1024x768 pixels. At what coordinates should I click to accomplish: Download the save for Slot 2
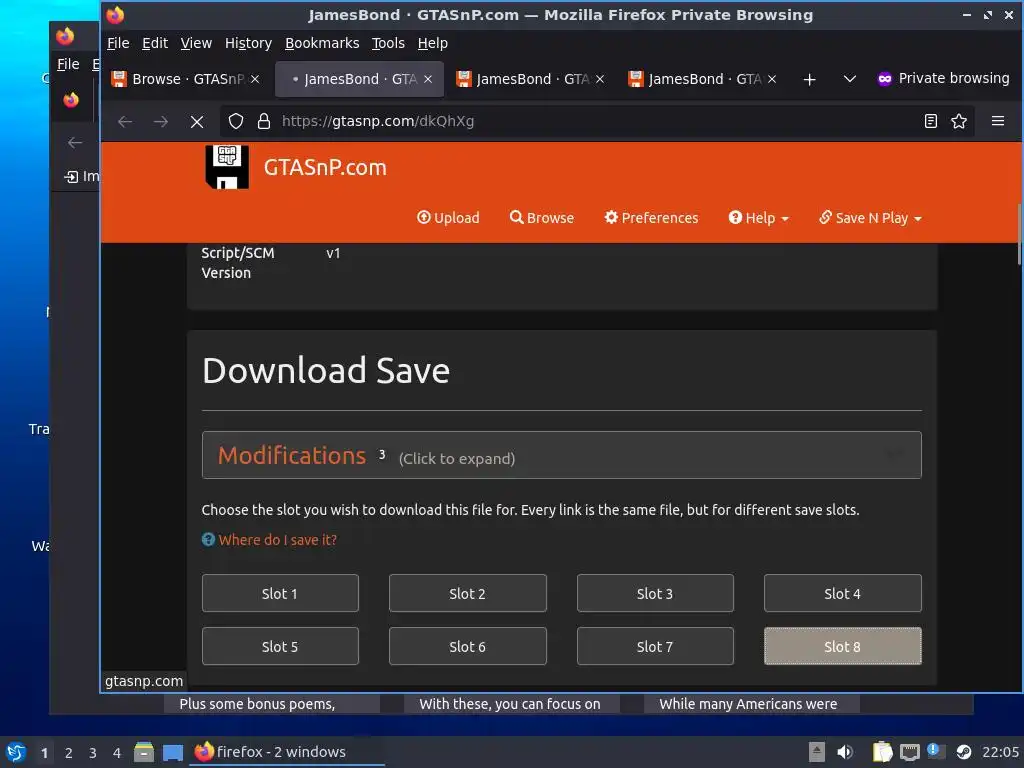click(468, 593)
